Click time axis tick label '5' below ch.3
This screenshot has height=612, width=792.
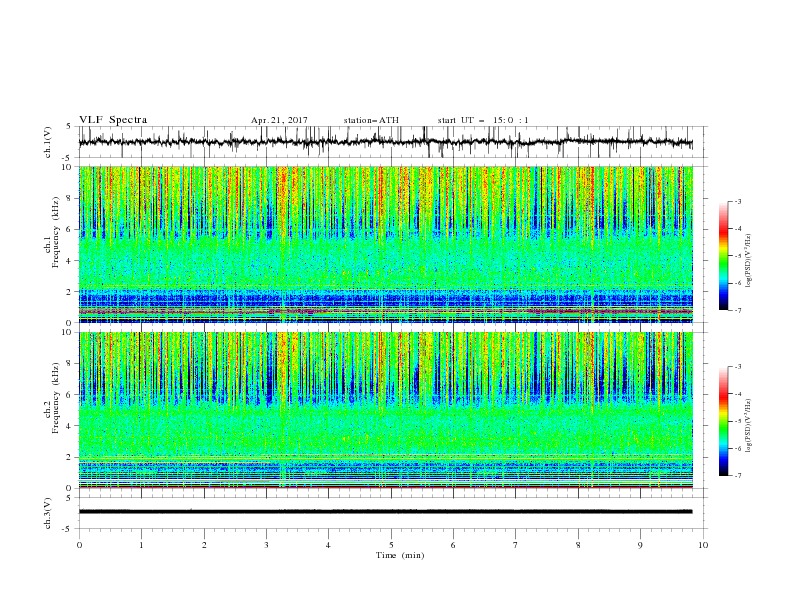[x=391, y=545]
